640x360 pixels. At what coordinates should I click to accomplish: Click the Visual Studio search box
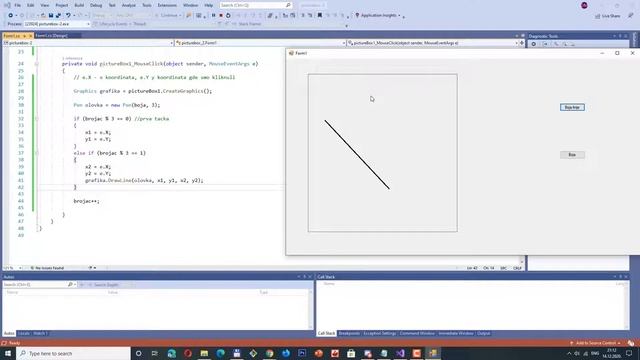coord(256,5)
